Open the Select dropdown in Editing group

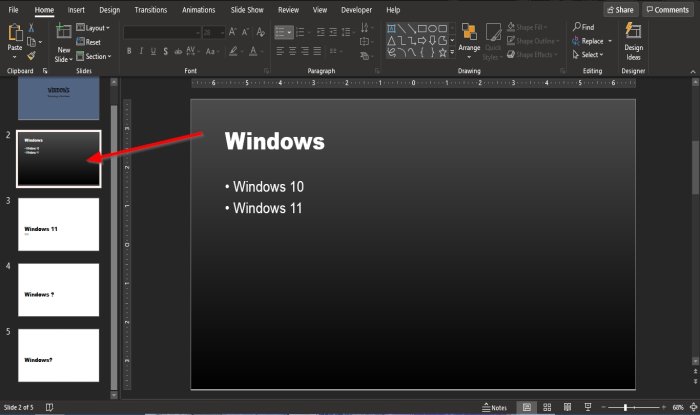point(590,55)
